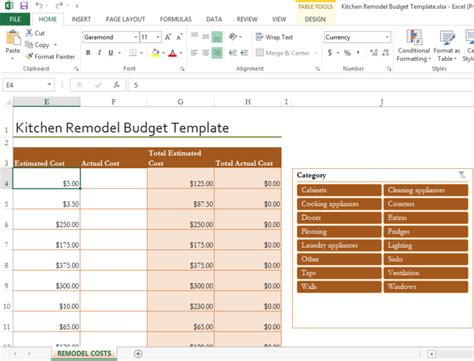This screenshot has height=361, width=474.
Task: Click the Increase Font Size icon
Action: tap(168, 37)
